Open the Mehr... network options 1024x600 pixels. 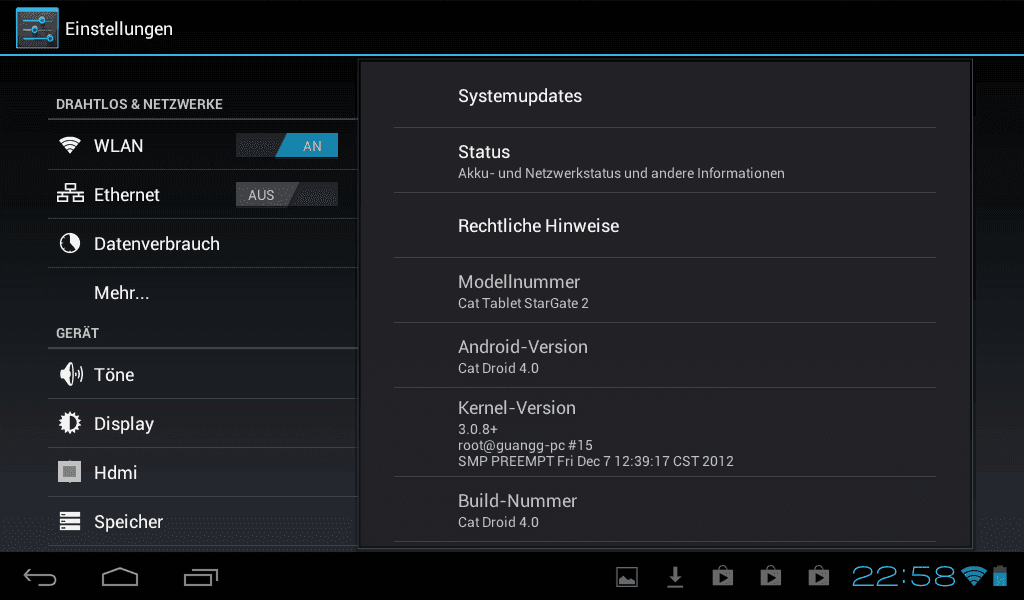coord(202,292)
